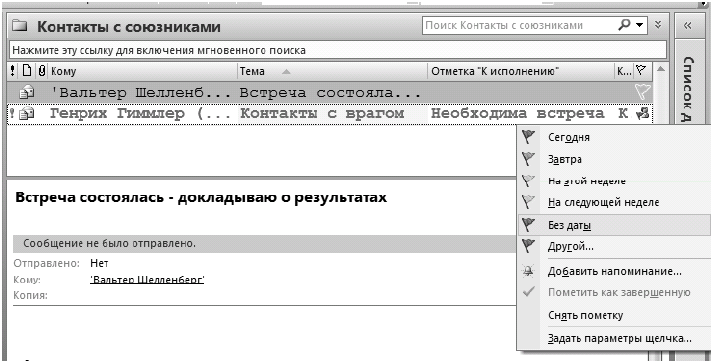
Task: Choose На этой неделе flag option
Action: [x=614, y=181]
